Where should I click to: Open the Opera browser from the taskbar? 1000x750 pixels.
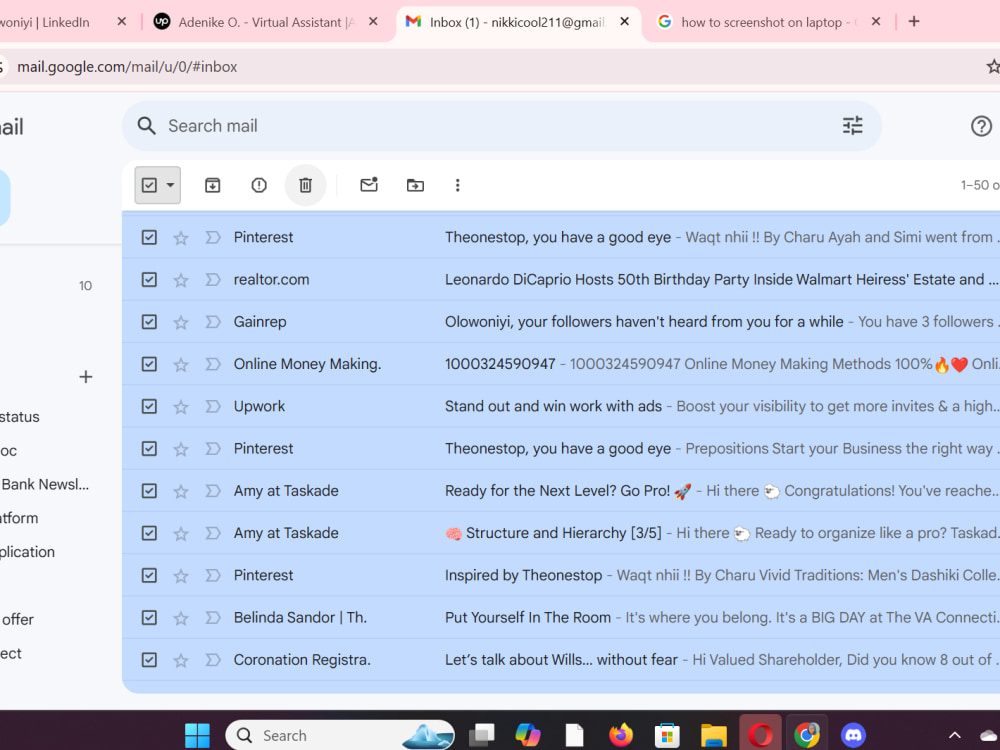point(760,735)
